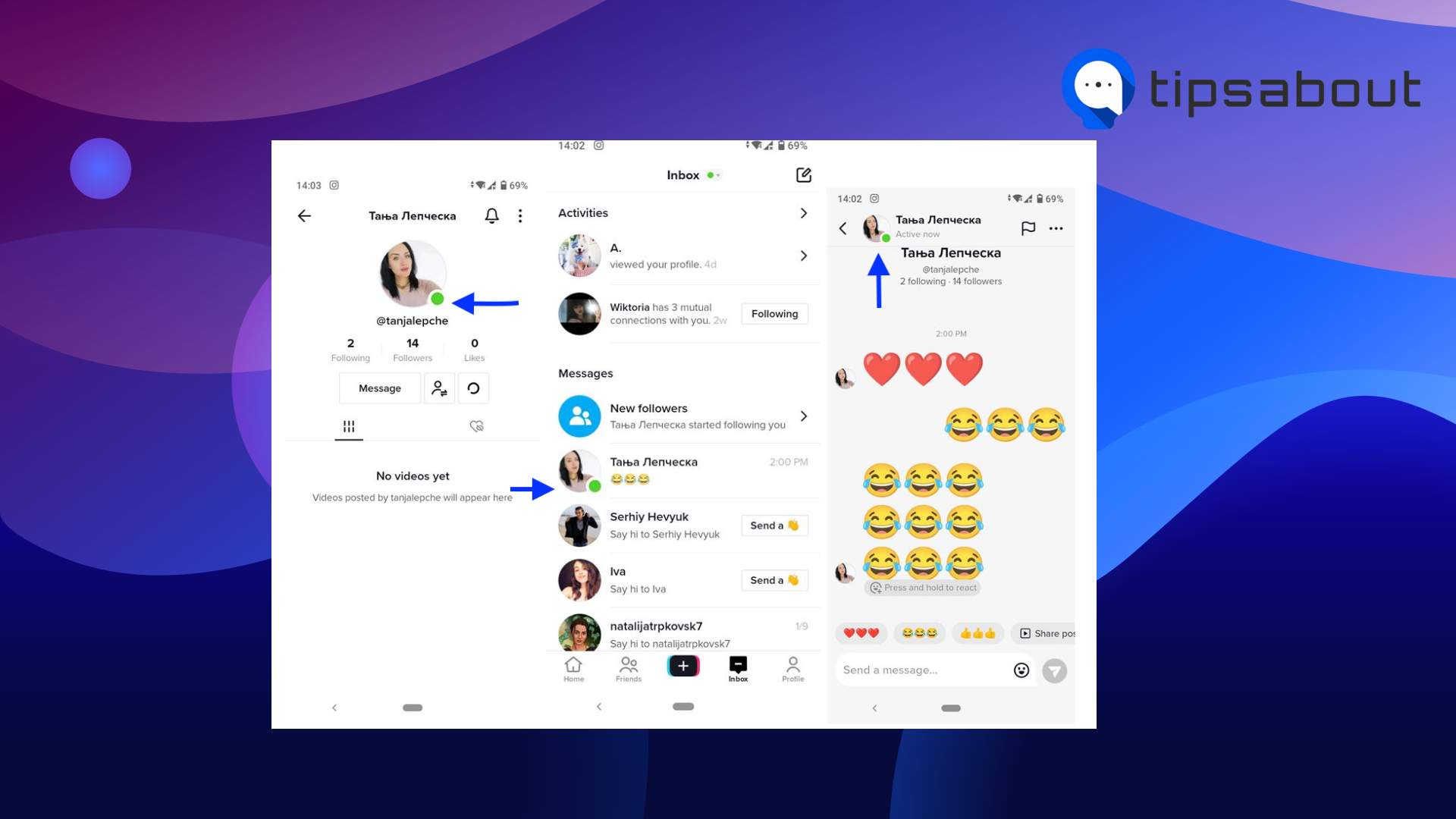Screen dimensions: 1456x819
Task: Expand the New Followers notification arrow
Action: pyautogui.click(x=807, y=414)
